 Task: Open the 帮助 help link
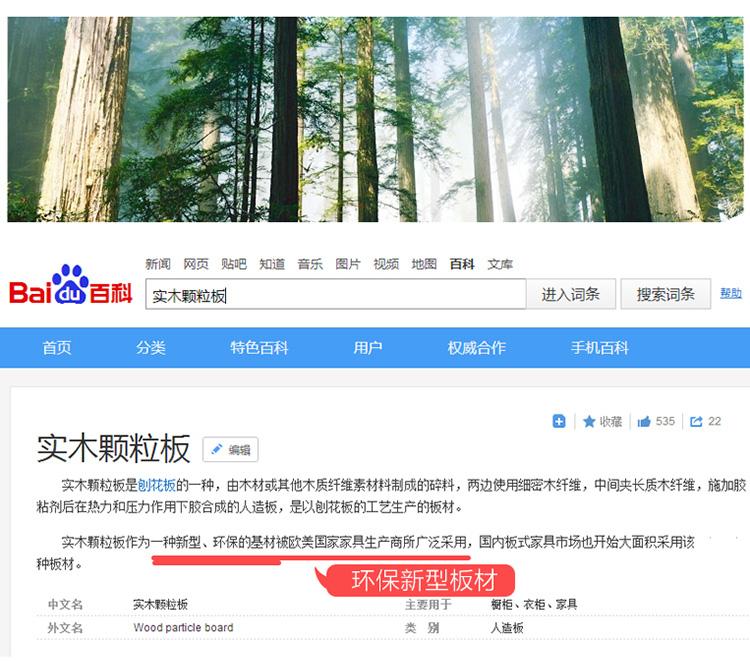click(x=731, y=293)
